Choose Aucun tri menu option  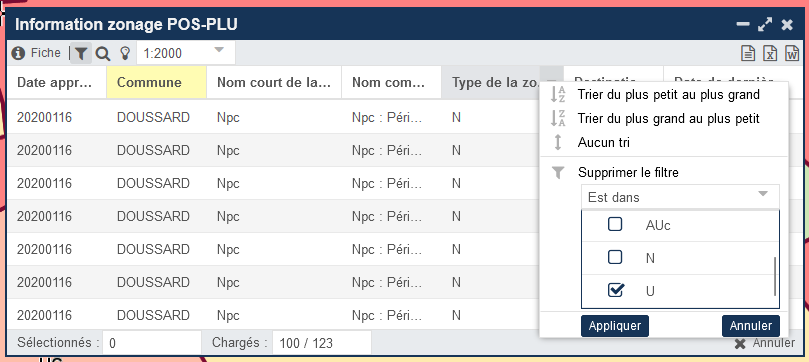point(604,142)
